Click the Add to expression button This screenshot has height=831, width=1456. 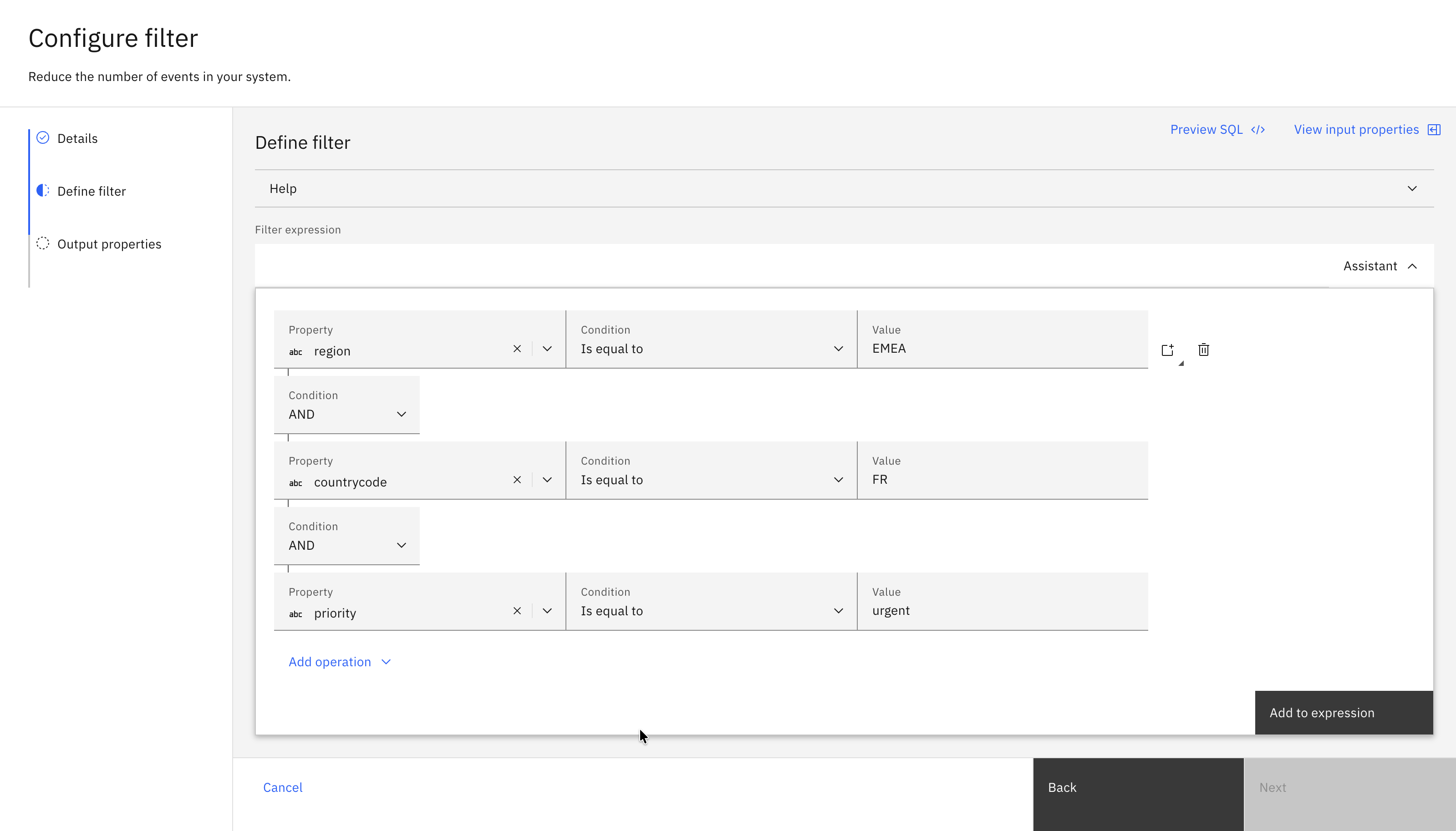tap(1343, 712)
